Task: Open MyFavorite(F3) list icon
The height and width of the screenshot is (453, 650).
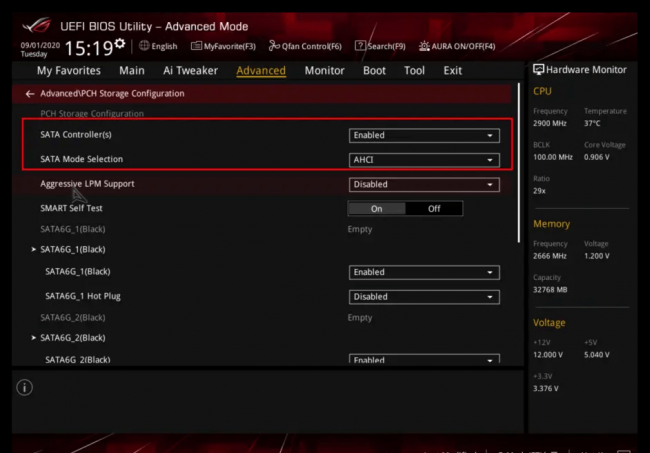Action: tap(196, 46)
